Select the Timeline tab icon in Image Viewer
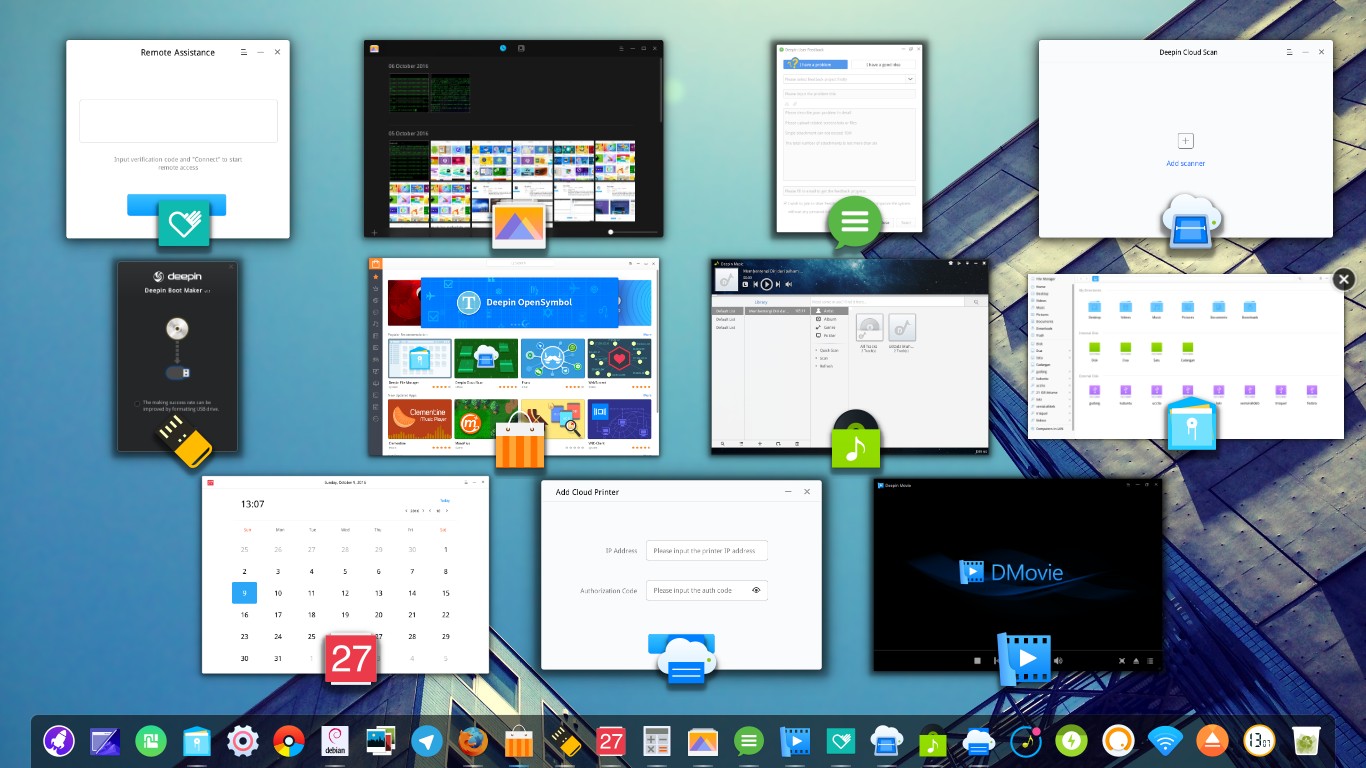The image size is (1366, 768). pyautogui.click(x=504, y=48)
